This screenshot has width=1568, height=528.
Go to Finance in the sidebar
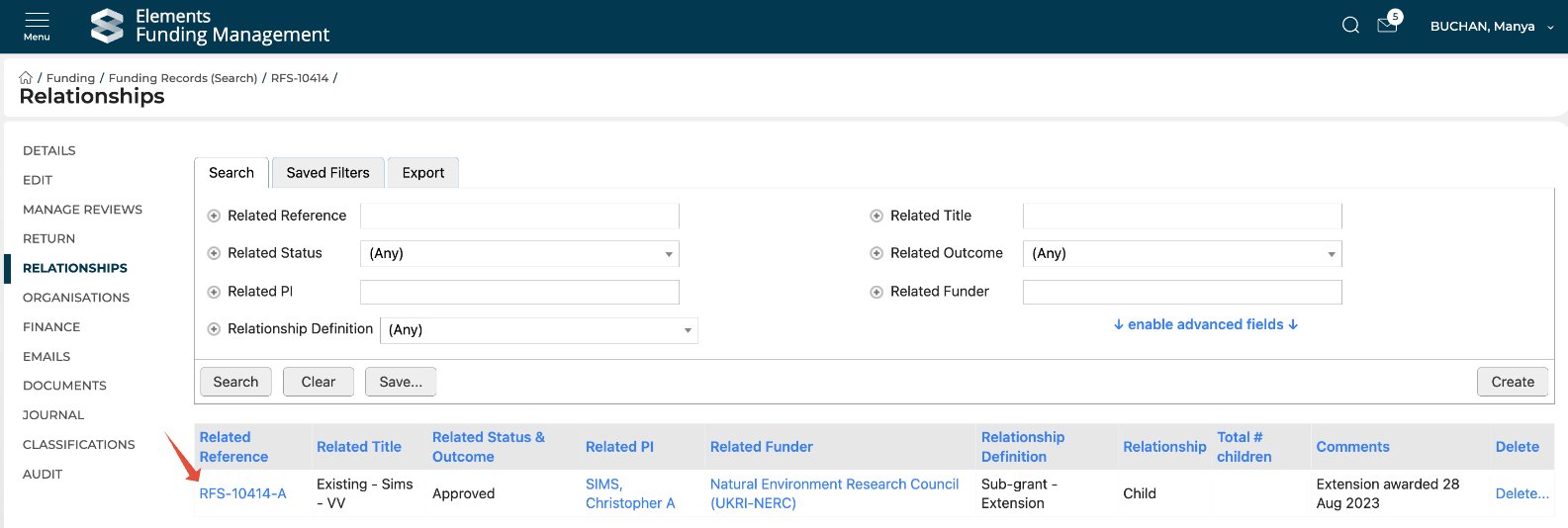pos(51,327)
